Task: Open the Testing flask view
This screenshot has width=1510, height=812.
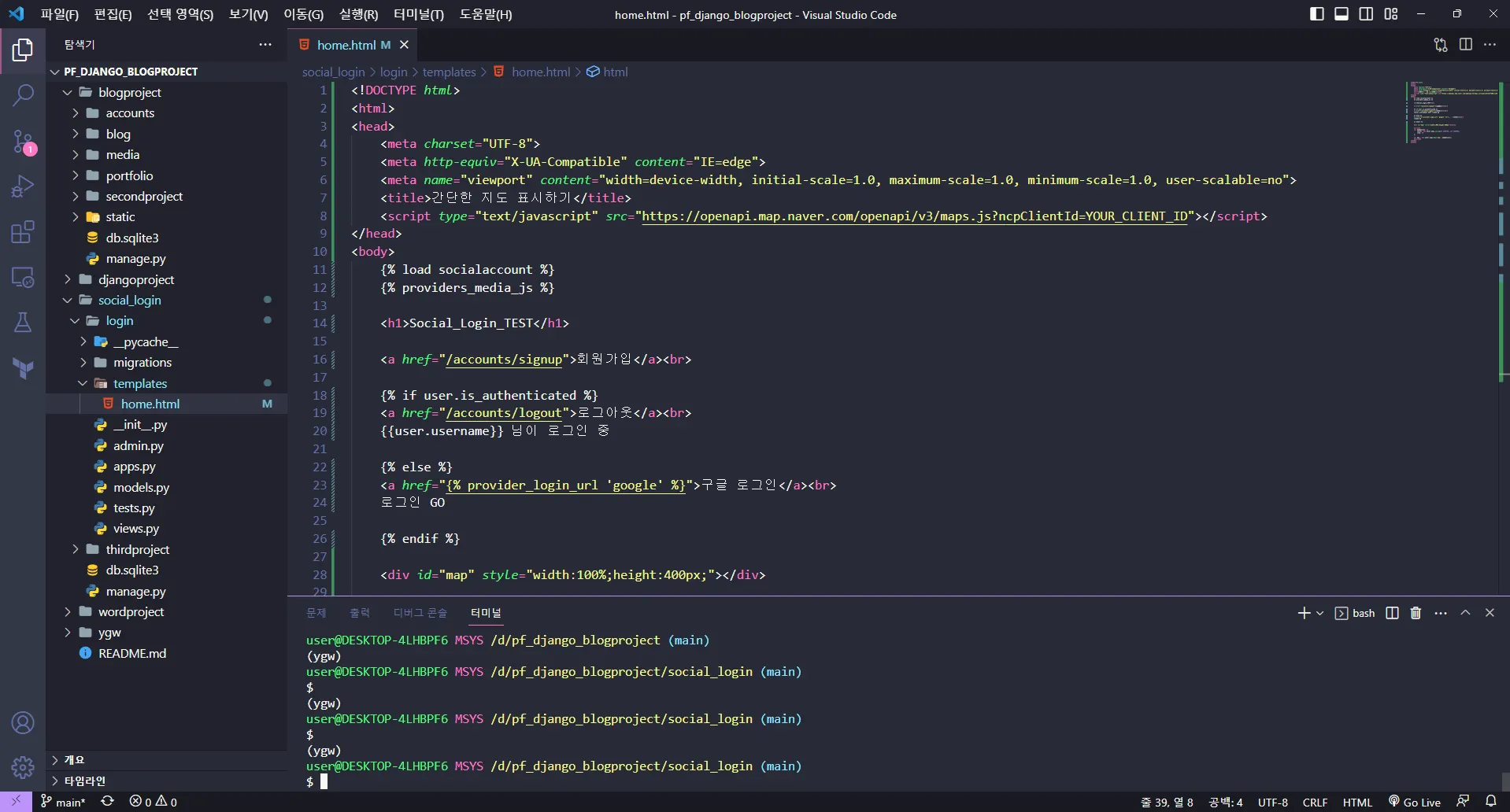Action: [23, 323]
